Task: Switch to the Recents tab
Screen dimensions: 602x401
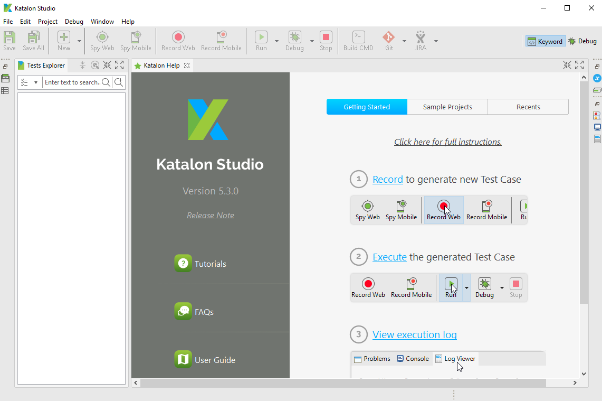Action: [528, 107]
